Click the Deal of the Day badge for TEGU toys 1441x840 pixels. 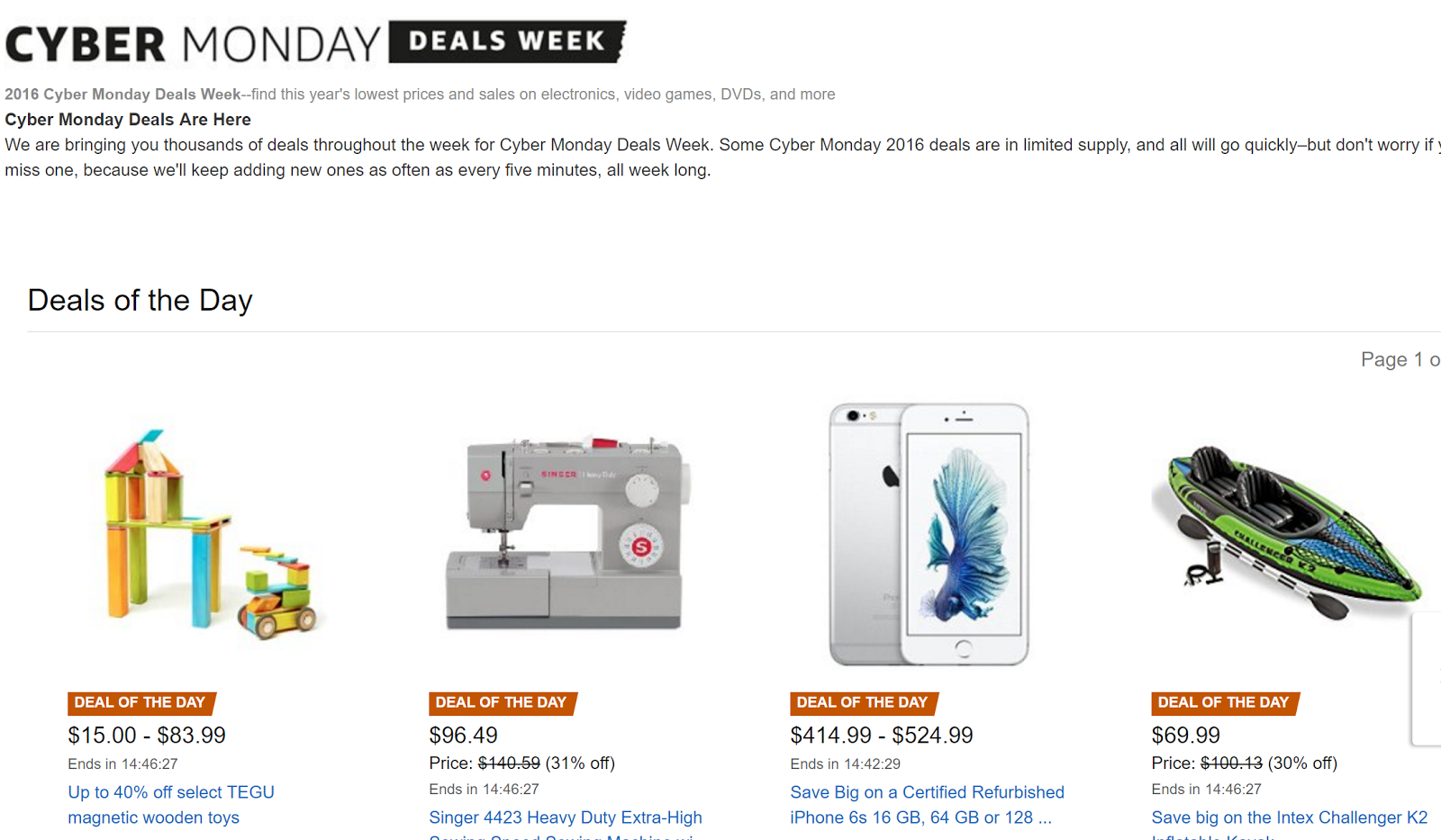click(x=140, y=703)
